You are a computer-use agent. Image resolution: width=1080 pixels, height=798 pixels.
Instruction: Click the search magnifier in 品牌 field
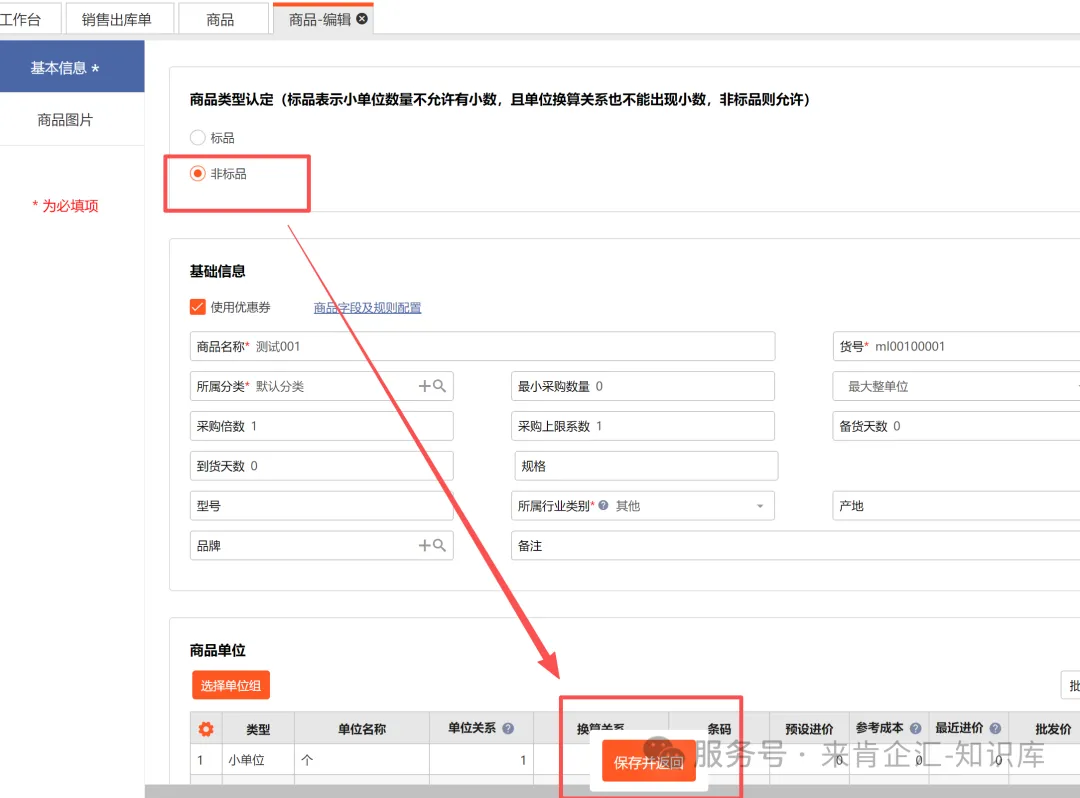(x=439, y=546)
